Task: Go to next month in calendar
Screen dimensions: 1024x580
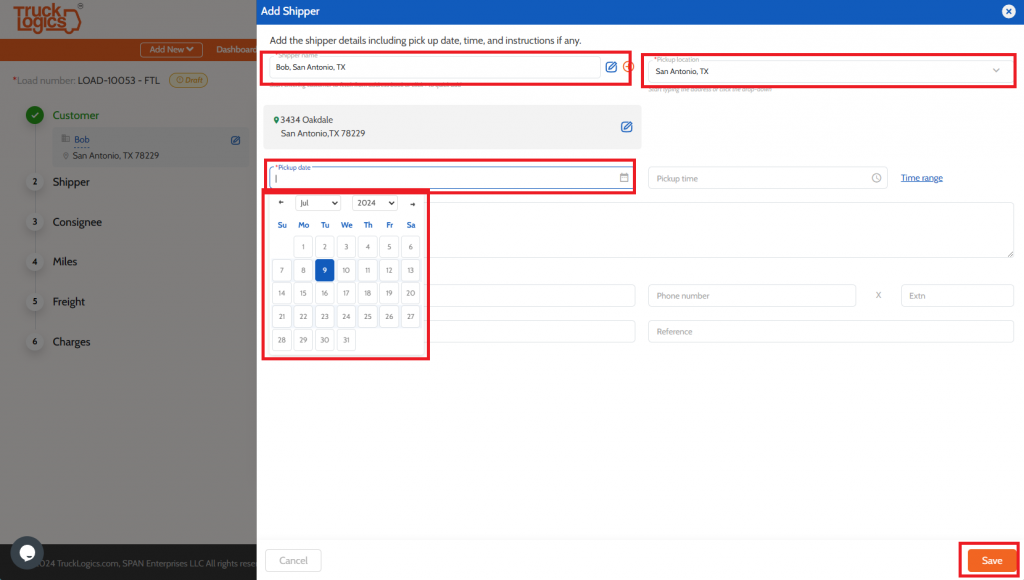Action: (412, 204)
